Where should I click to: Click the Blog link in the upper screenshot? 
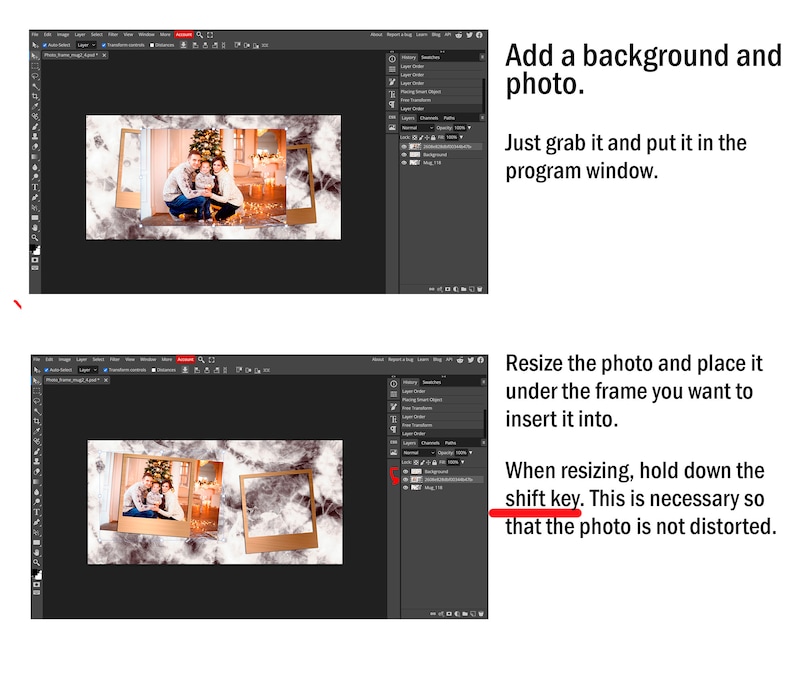(436, 34)
